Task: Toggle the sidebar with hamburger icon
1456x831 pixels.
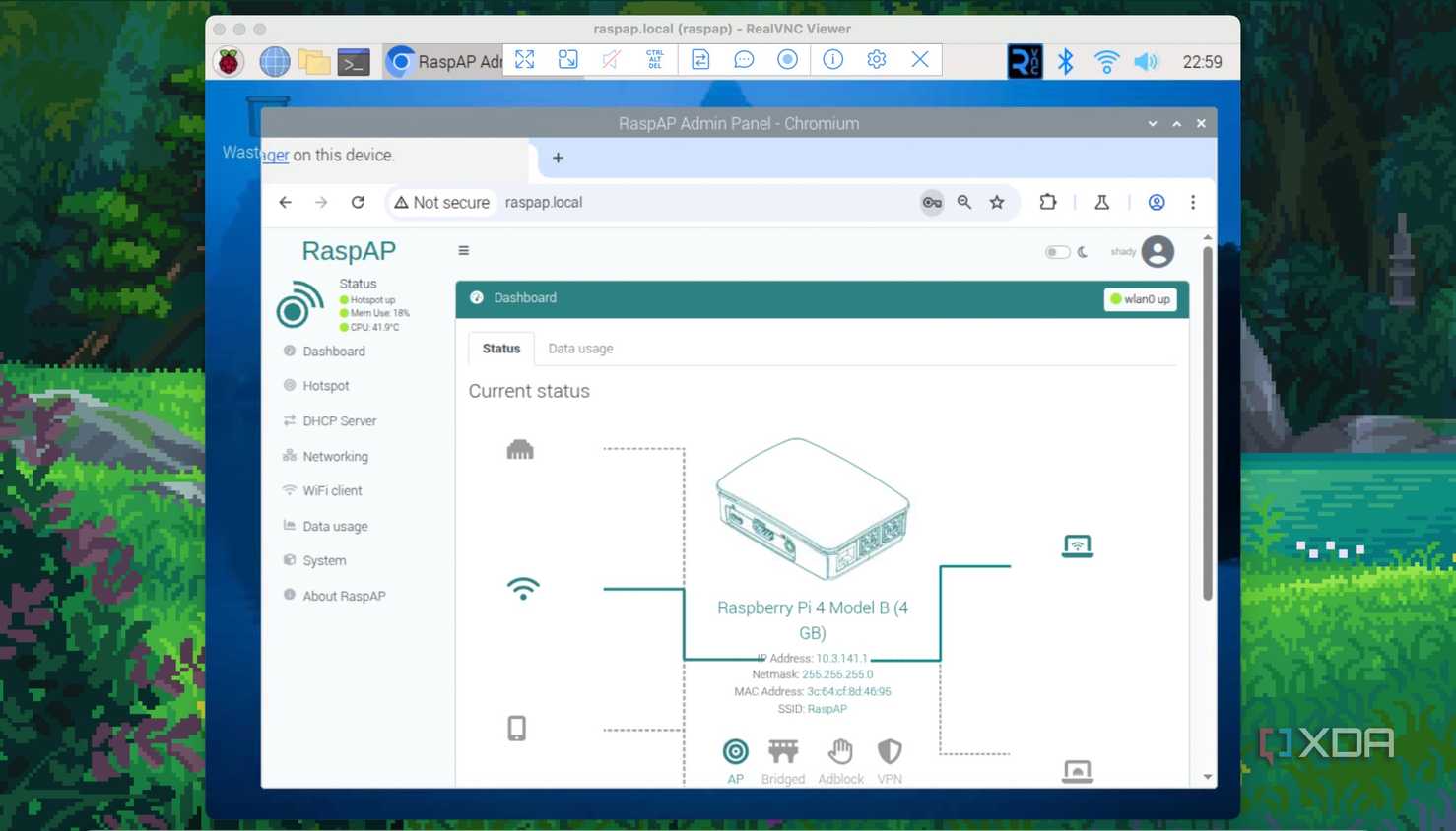Action: coord(463,251)
